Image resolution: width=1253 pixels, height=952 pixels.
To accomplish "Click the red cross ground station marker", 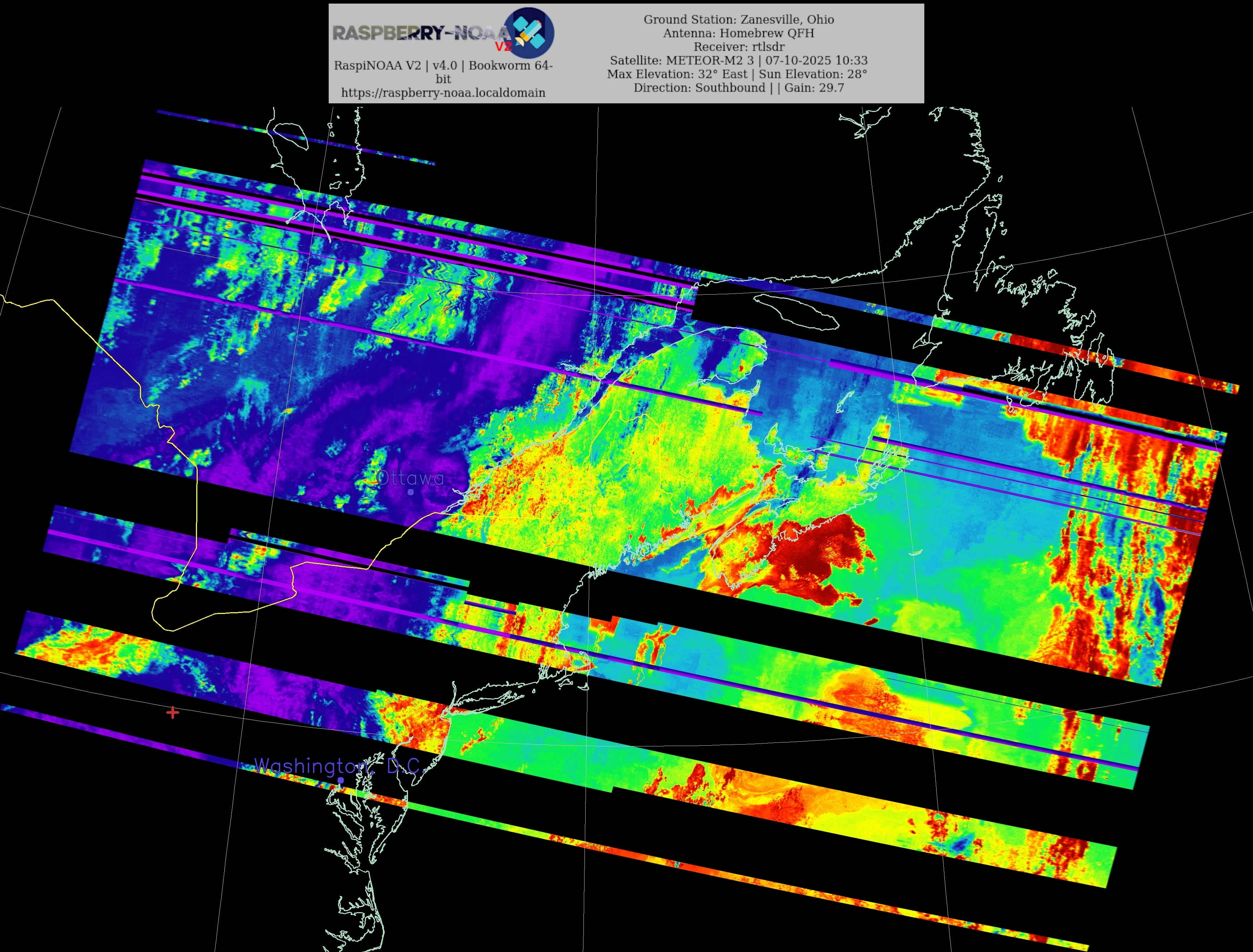I will pos(173,712).
